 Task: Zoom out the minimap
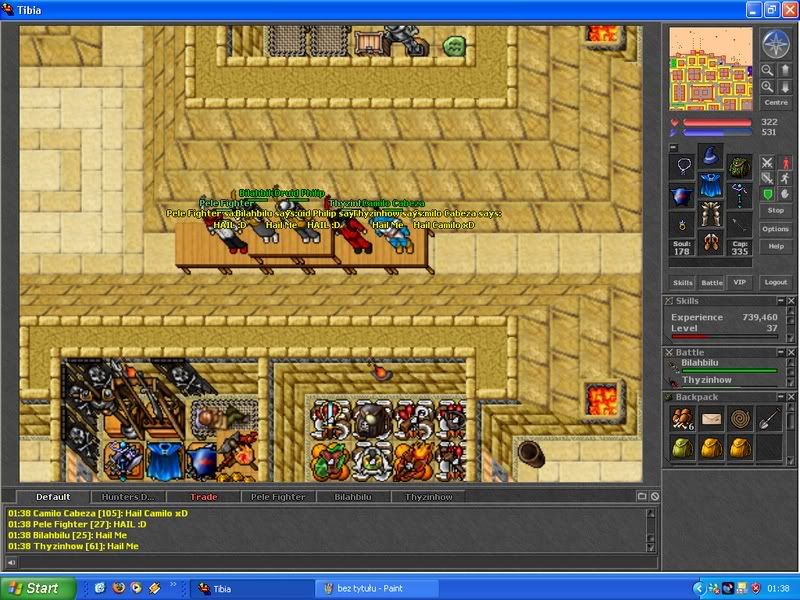point(767,70)
